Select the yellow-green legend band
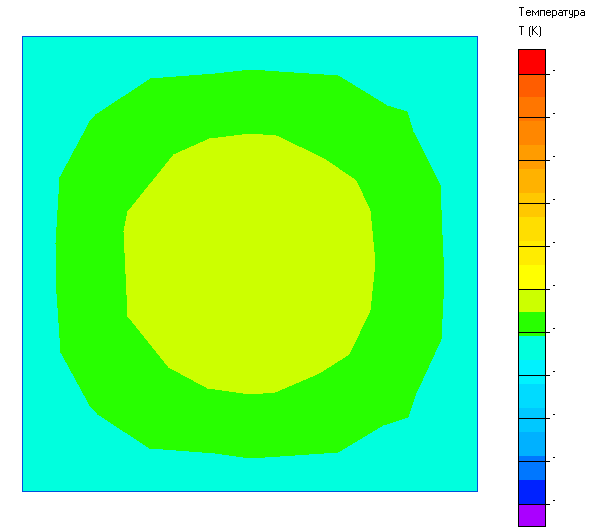This screenshot has width=594, height=530. [531, 301]
